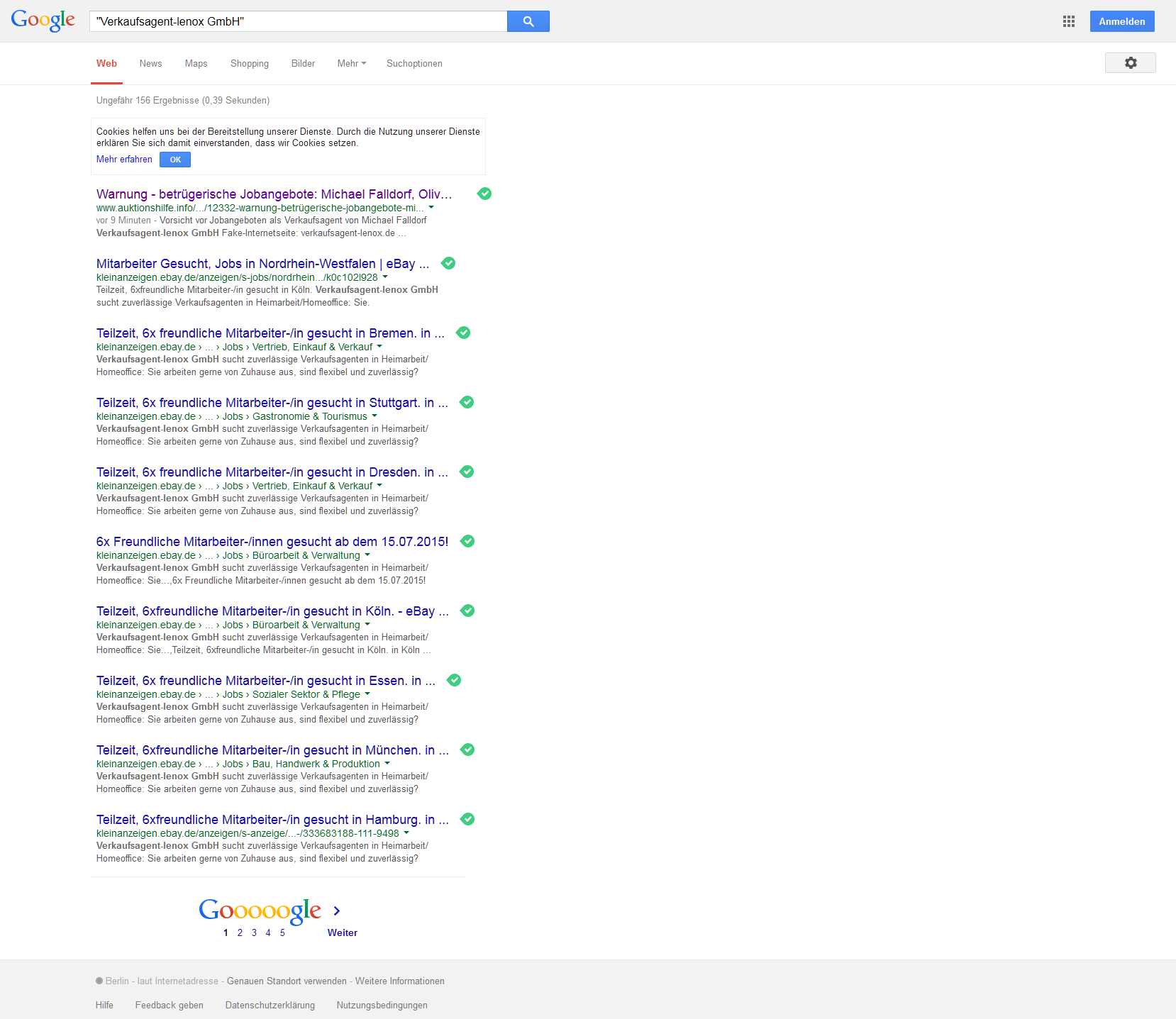Screen dimensions: 1176x1019
Task: Open the settings gear button
Action: pyautogui.click(x=1130, y=63)
